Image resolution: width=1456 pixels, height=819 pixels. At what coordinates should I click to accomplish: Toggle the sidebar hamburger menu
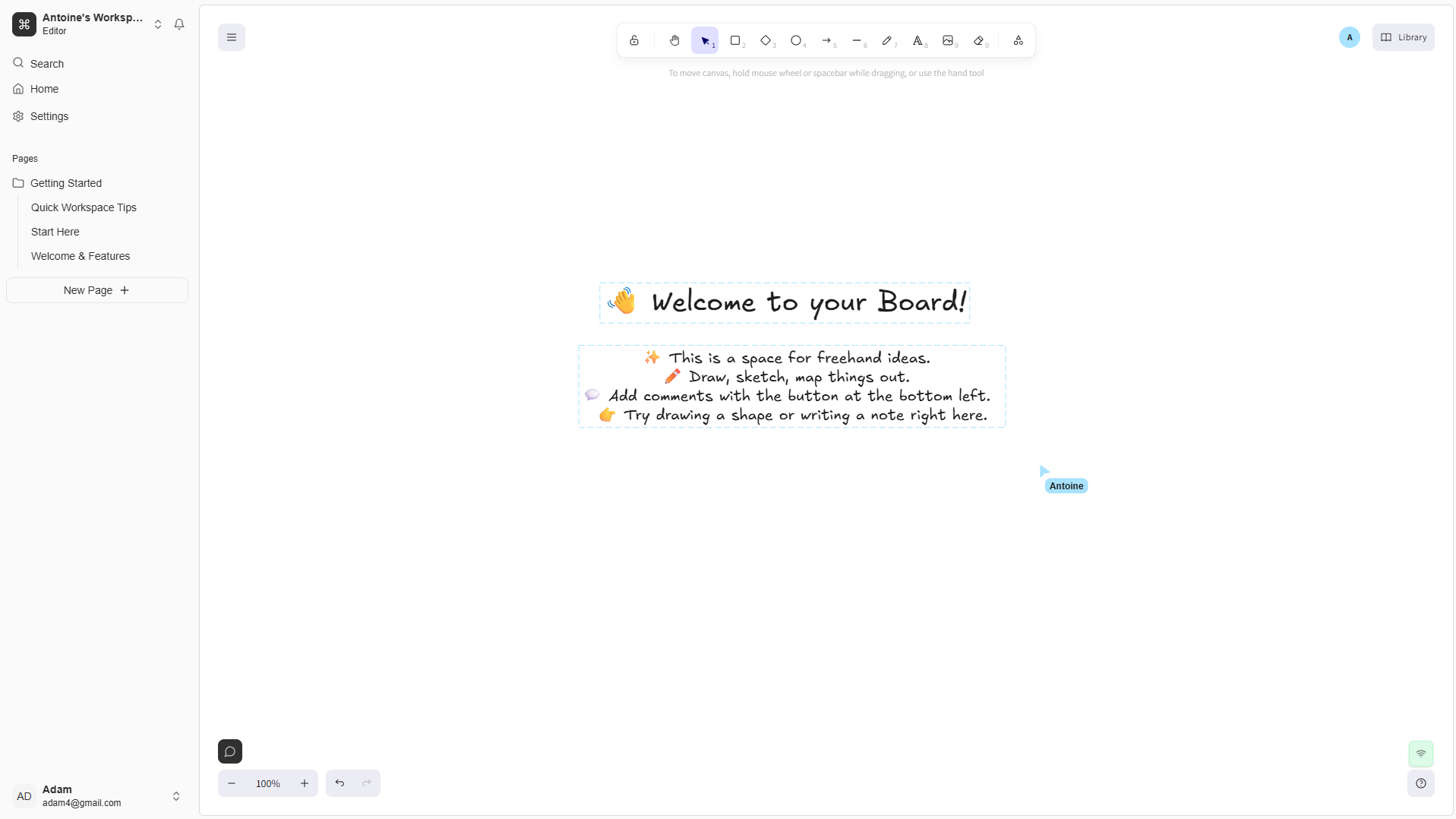tap(232, 37)
